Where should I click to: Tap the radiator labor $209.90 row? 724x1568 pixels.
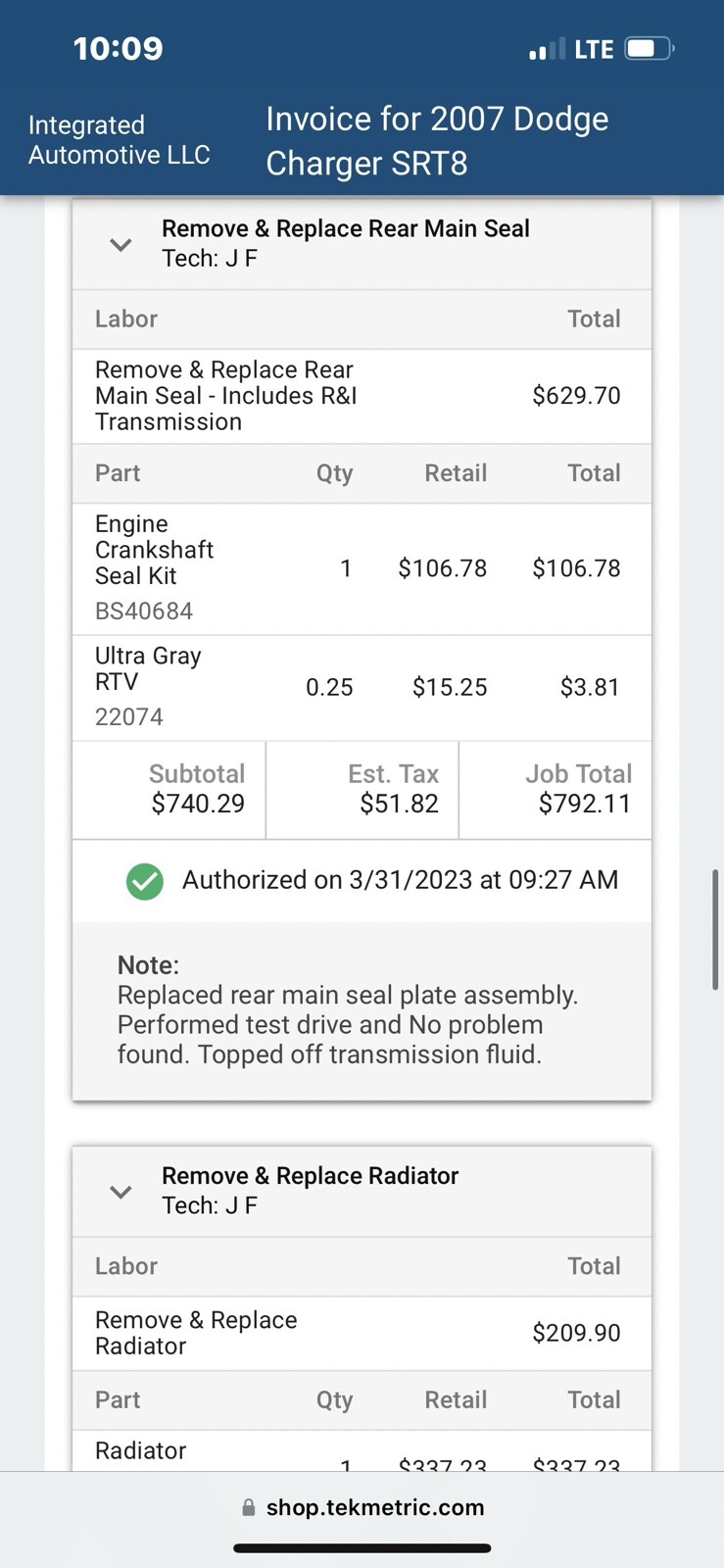point(362,1333)
